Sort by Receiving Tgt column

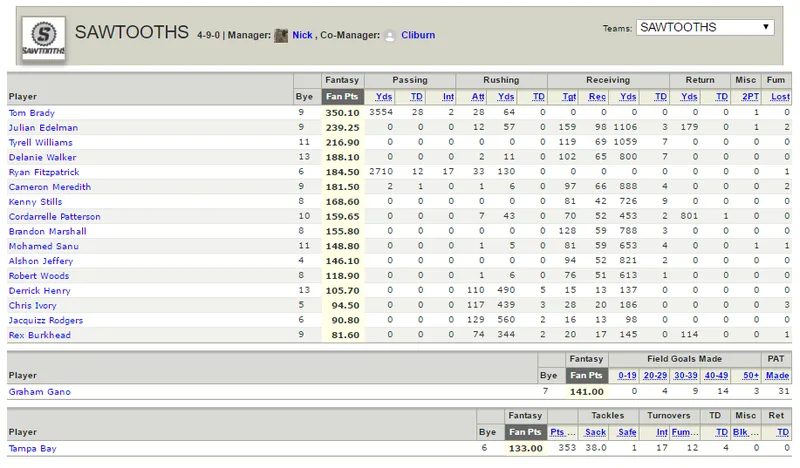(x=569, y=96)
